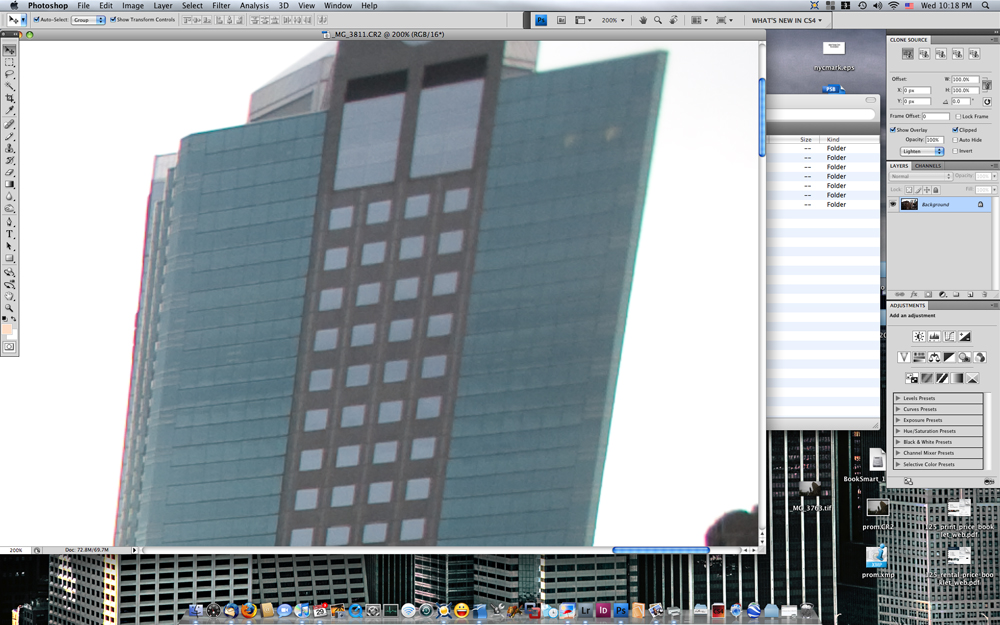Image resolution: width=1000 pixels, height=625 pixels.
Task: Open the Auto-Select Group dropdown
Action: click(x=88, y=20)
